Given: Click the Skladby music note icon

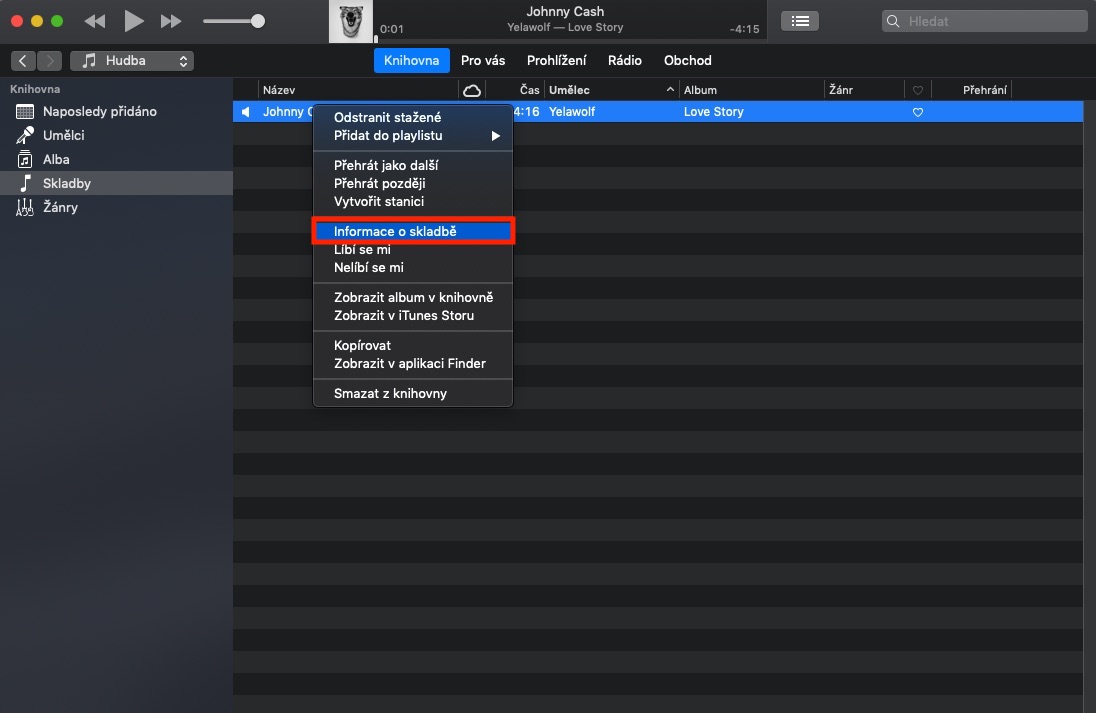Looking at the screenshot, I should (26, 183).
